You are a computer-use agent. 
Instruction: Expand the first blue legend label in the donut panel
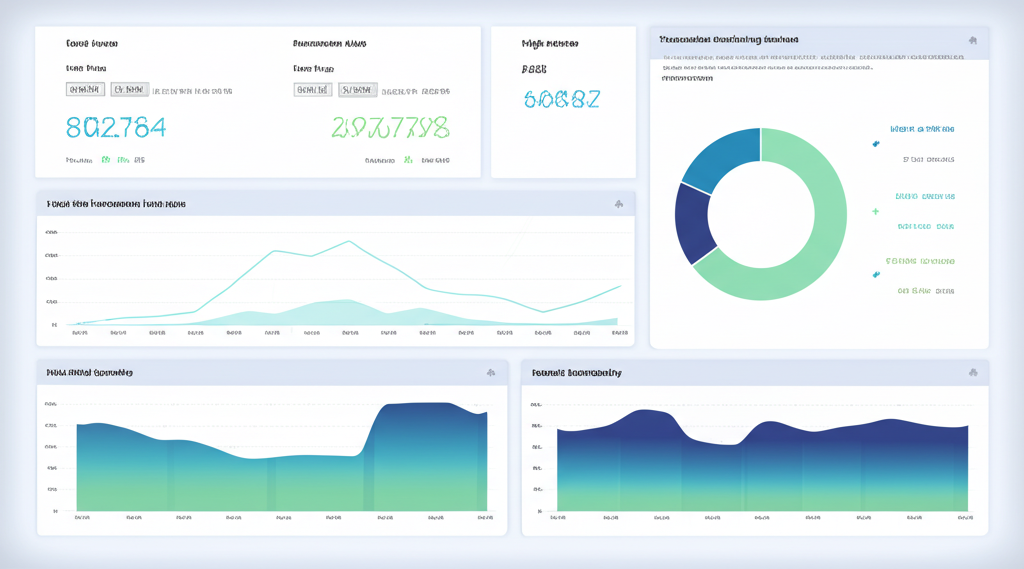(x=922, y=129)
